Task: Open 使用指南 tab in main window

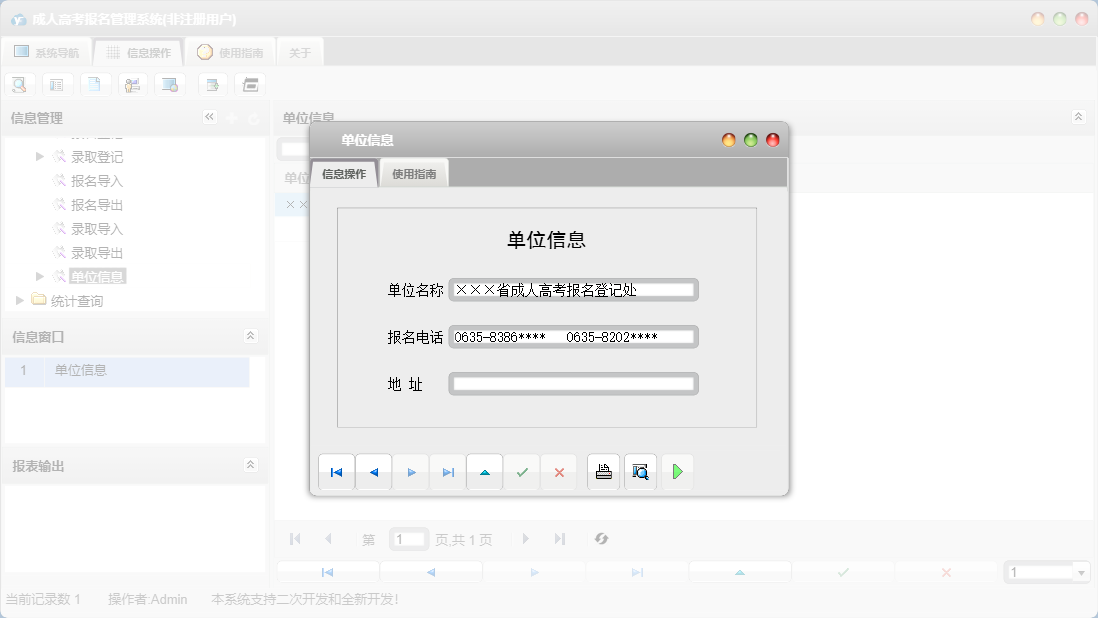Action: pos(230,52)
